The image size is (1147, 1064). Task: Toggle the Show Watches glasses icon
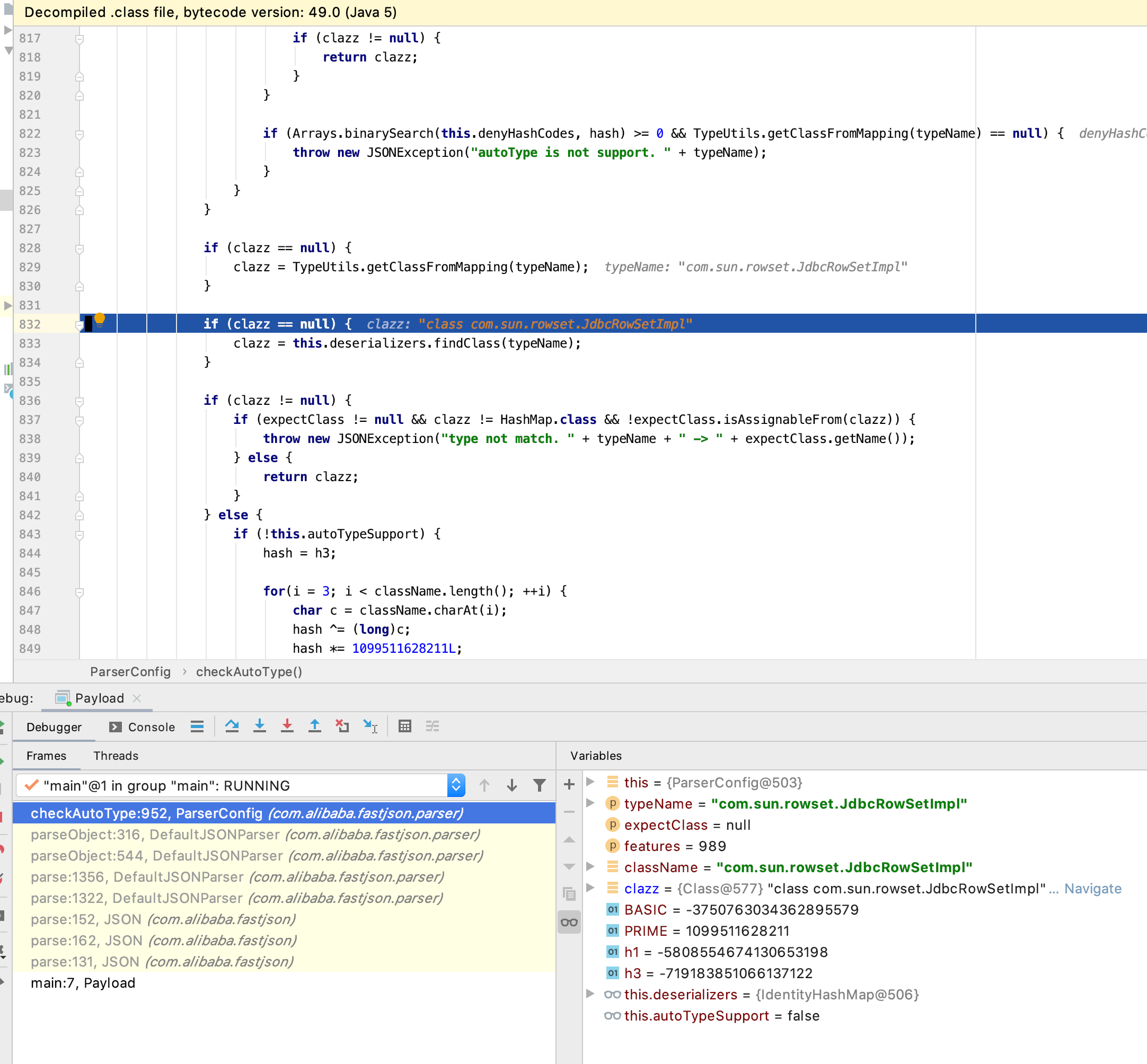[x=569, y=923]
